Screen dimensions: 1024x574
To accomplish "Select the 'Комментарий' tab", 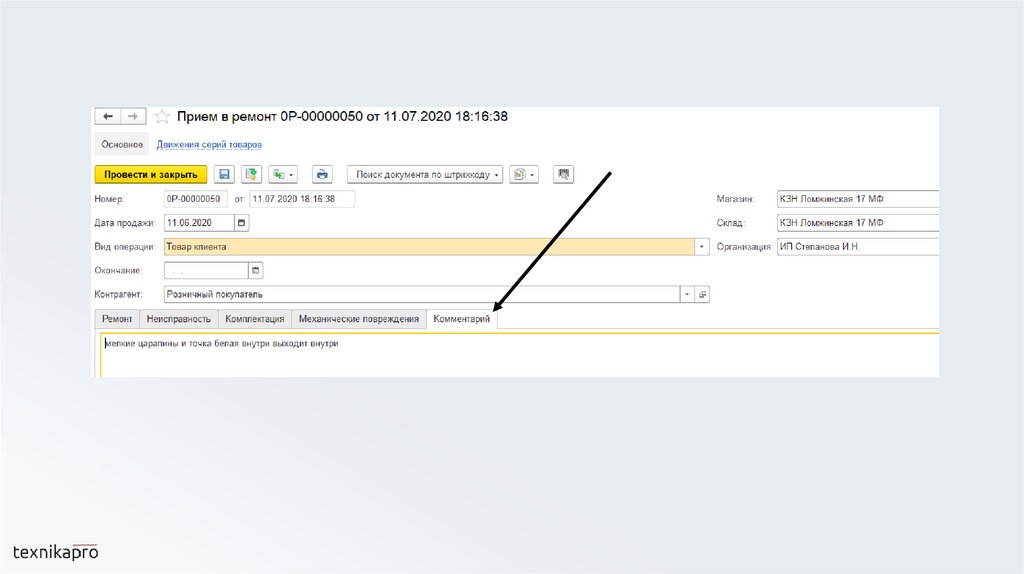I will click(x=462, y=319).
